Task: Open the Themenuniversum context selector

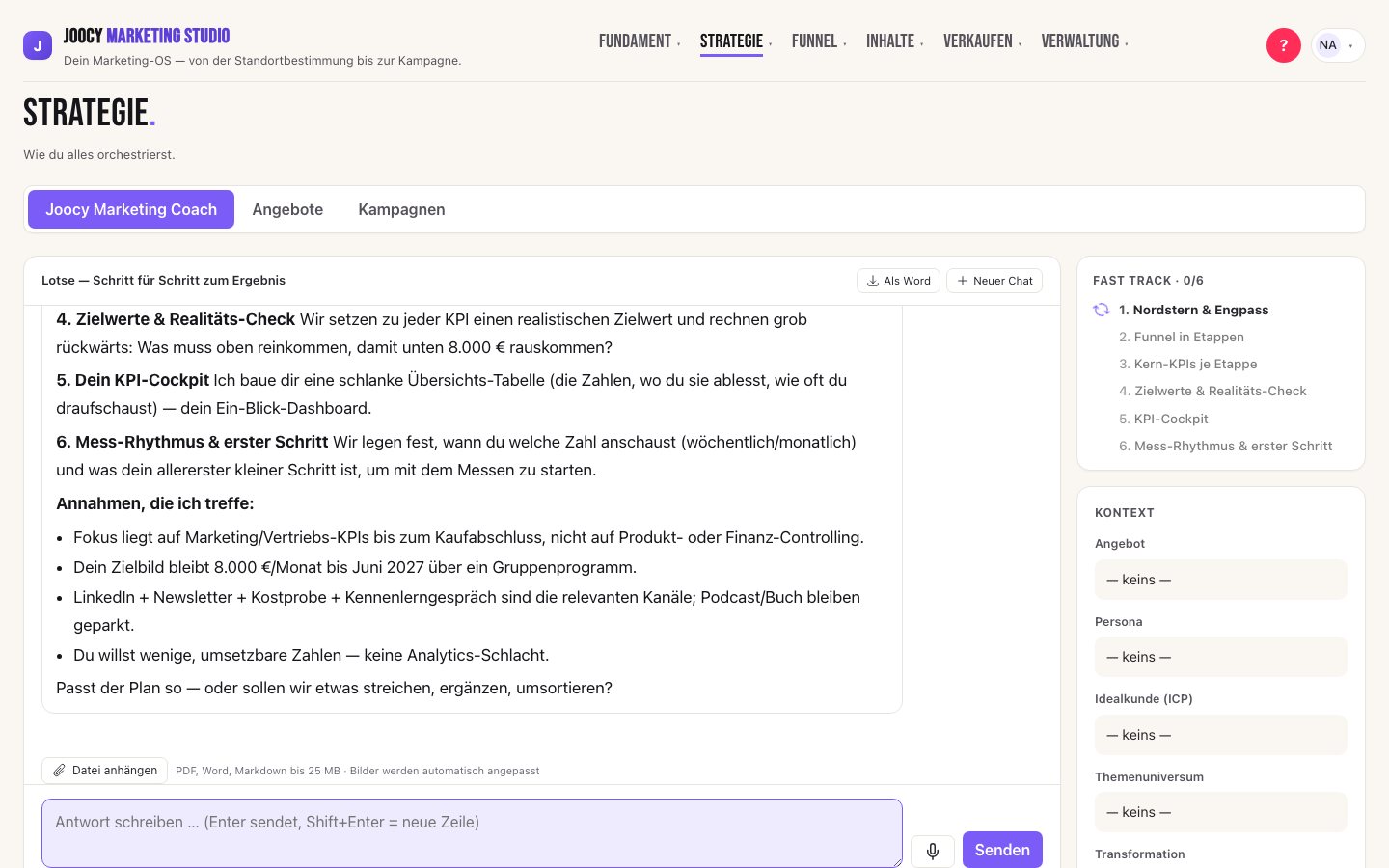Action: (1220, 812)
